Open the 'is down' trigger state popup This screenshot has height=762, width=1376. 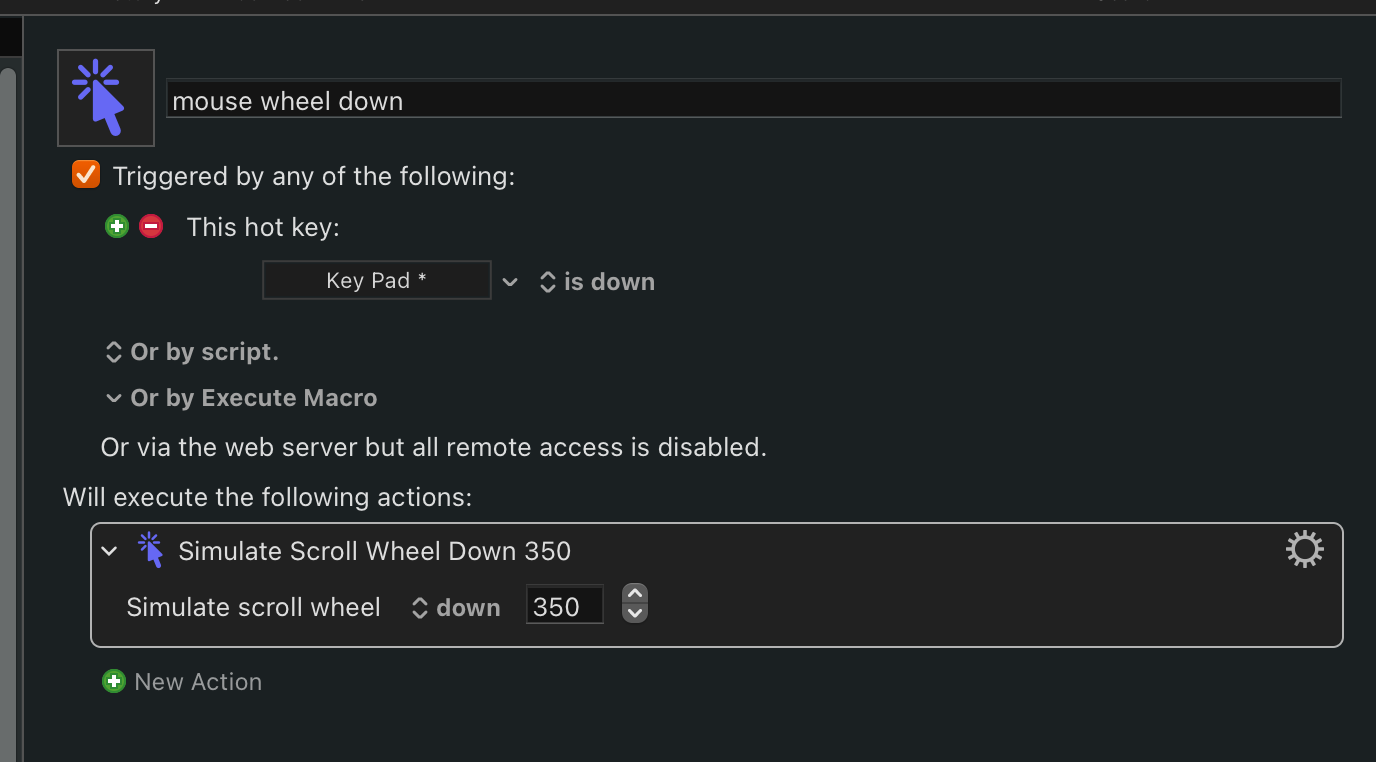(597, 282)
